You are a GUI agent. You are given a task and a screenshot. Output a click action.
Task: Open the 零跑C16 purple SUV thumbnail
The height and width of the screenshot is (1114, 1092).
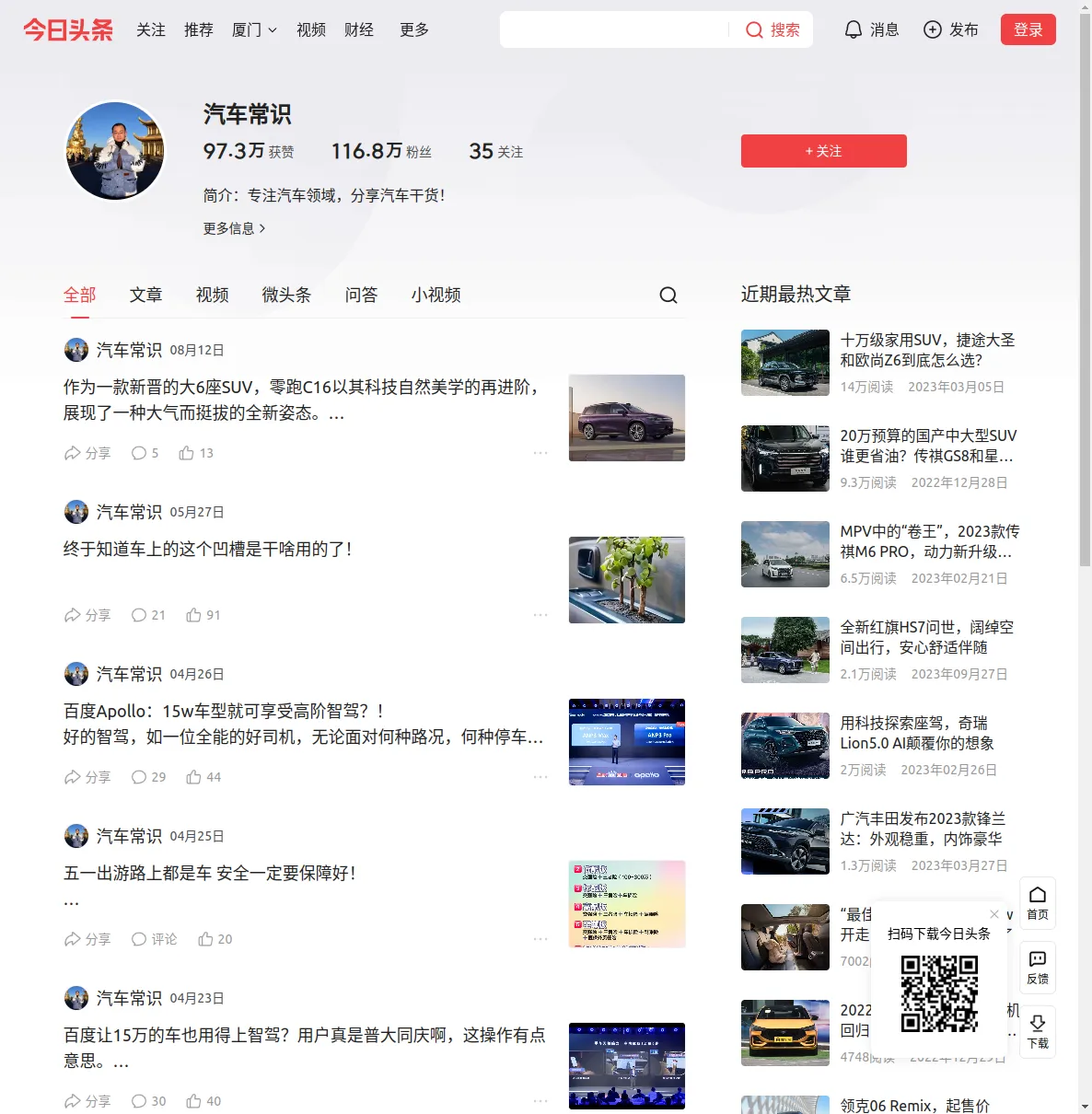click(x=627, y=418)
